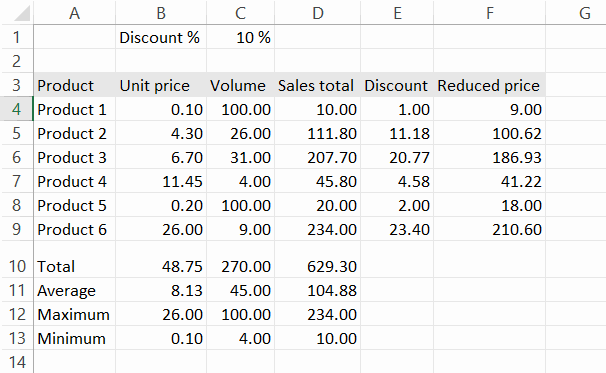Screen dimensions: 606x373
Task: Click reduced price 210.60
Action: click(489, 229)
